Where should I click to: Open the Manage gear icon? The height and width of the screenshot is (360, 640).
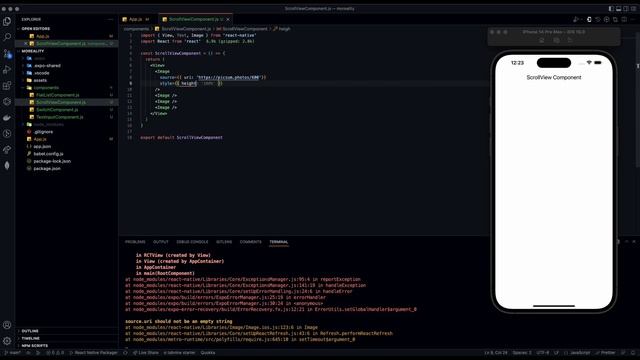(7, 341)
